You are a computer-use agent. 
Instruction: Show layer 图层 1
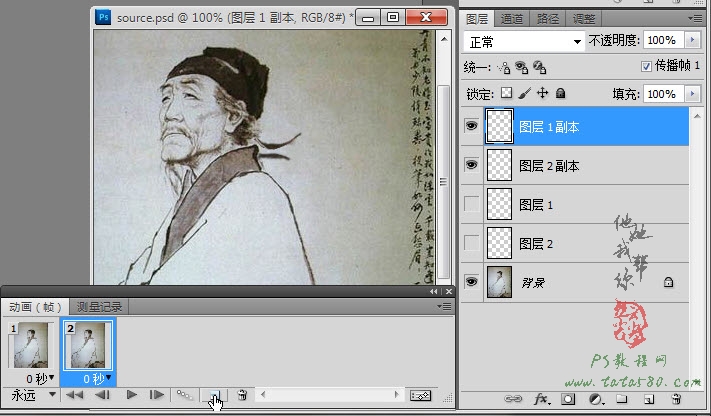coord(472,204)
